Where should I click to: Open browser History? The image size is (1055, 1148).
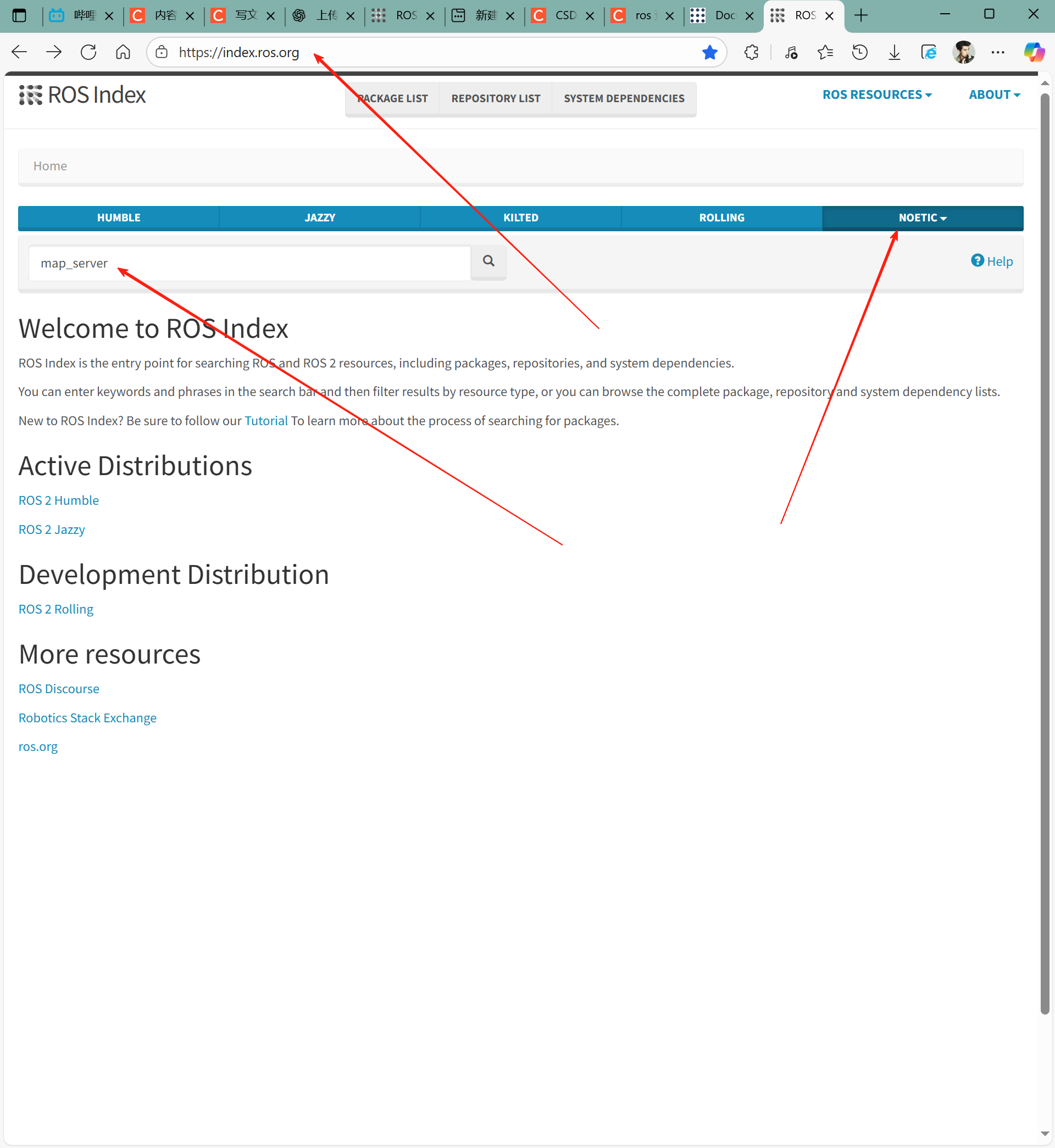coord(860,53)
